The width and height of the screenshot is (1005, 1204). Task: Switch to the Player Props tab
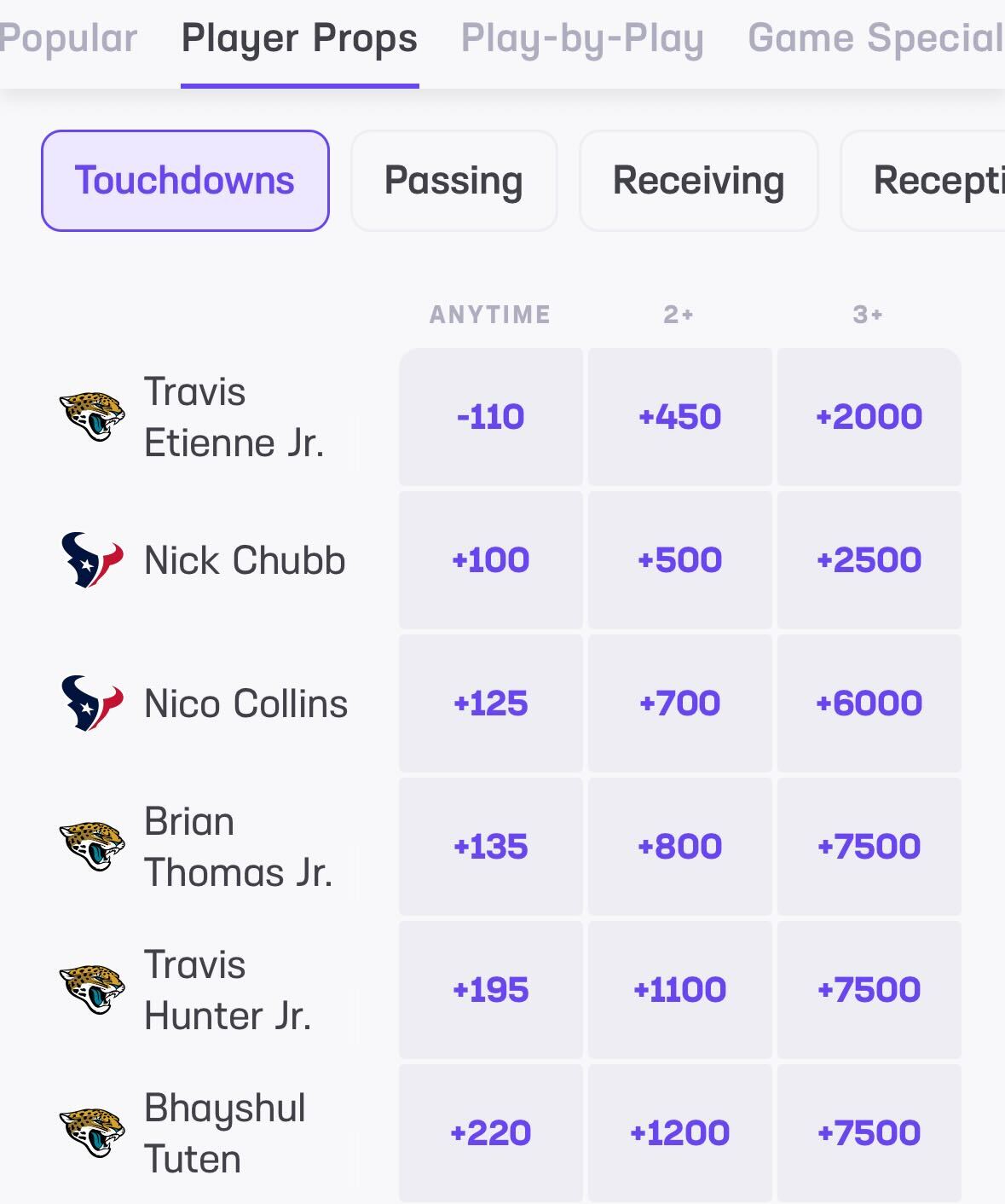pyautogui.click(x=298, y=38)
